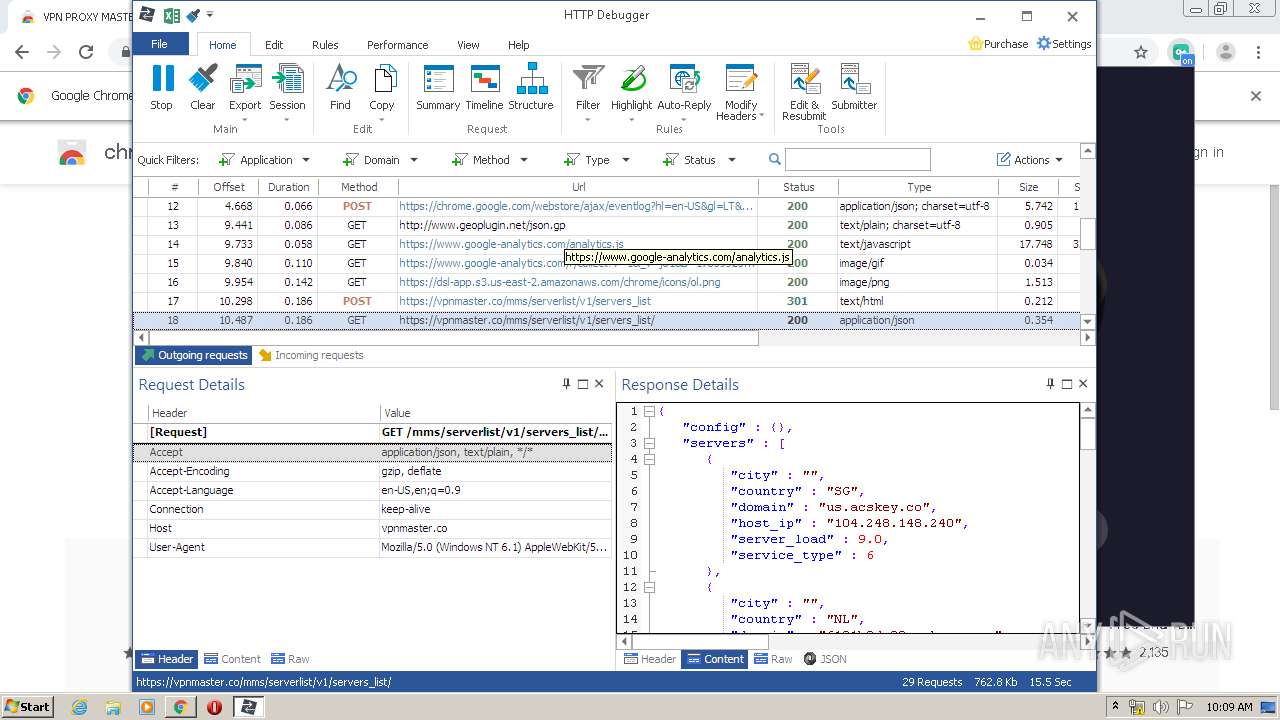Open the Session tool
The height and width of the screenshot is (720, 1280).
pyautogui.click(x=287, y=92)
